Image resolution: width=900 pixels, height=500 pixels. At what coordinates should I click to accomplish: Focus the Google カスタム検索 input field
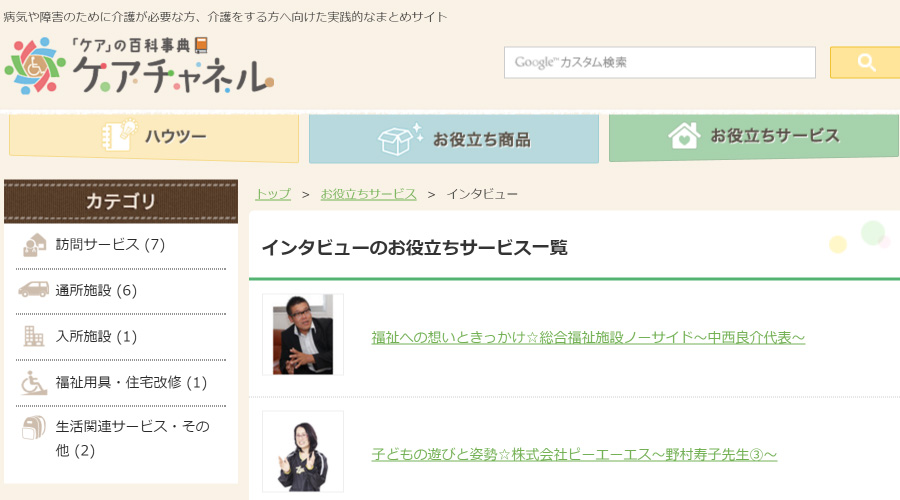[x=660, y=63]
